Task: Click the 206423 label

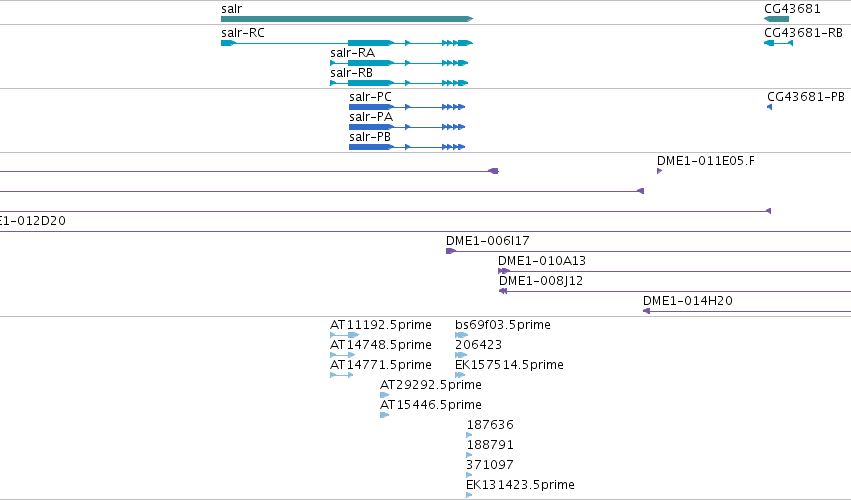Action: [x=479, y=345]
